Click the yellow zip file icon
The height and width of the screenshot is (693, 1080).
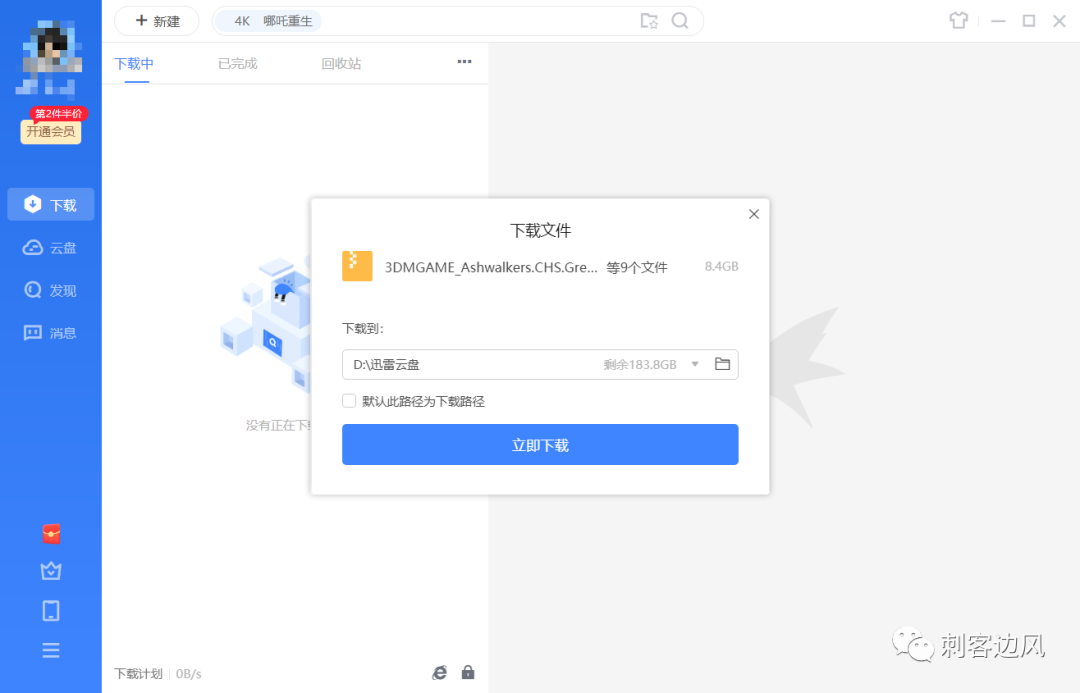pos(357,266)
